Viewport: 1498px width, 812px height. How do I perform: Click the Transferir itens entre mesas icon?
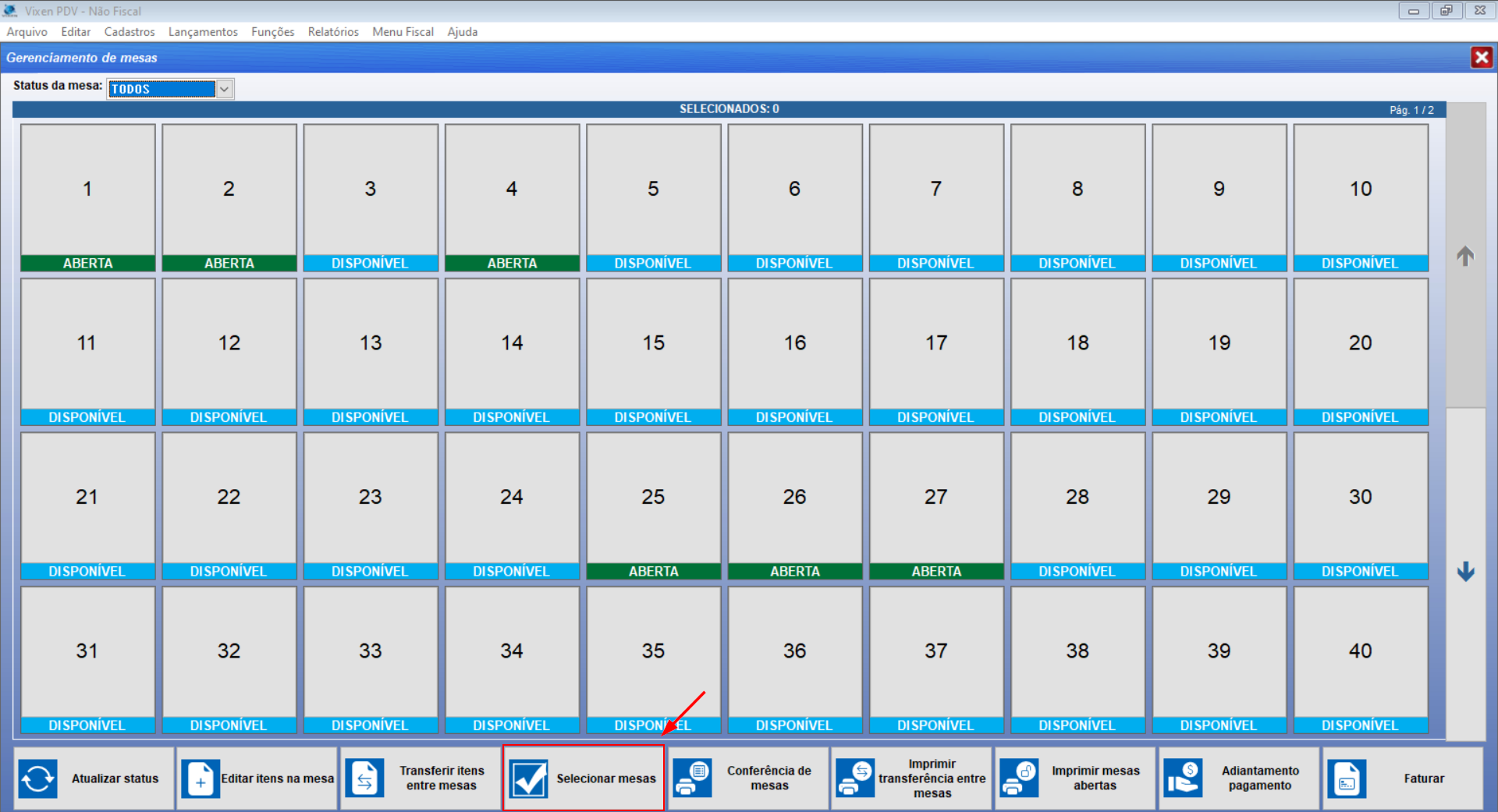365,778
